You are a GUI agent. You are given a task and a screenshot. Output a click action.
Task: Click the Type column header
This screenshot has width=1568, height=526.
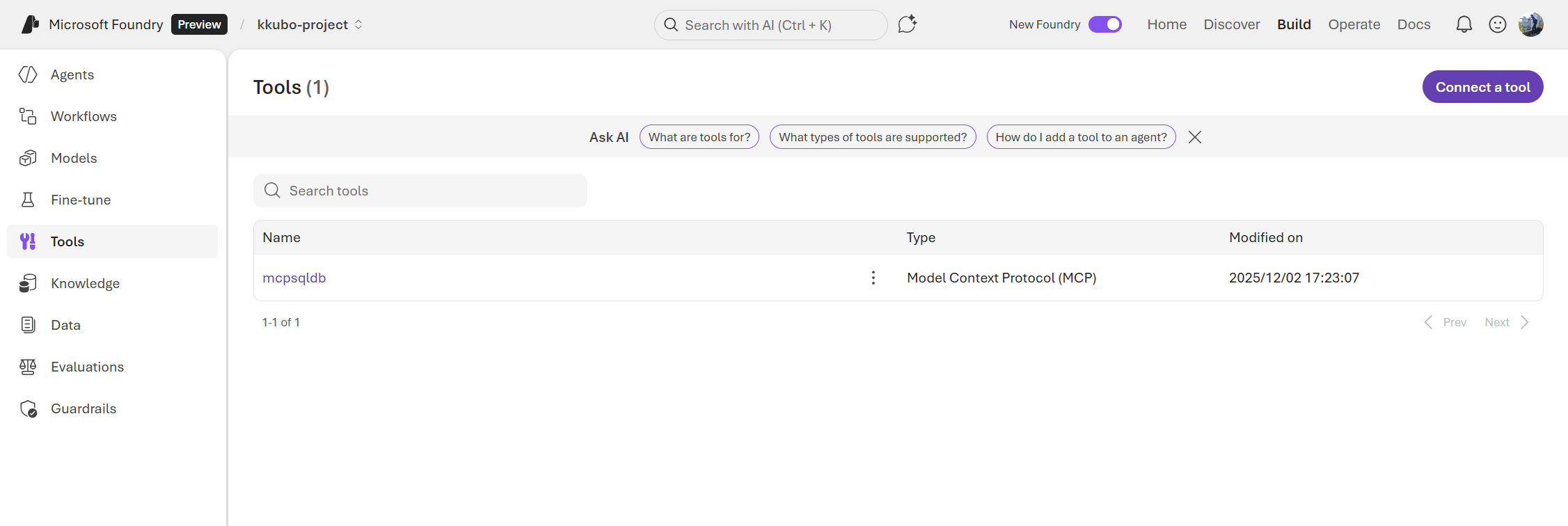click(921, 237)
